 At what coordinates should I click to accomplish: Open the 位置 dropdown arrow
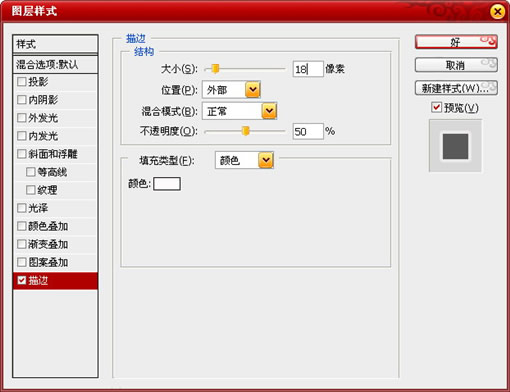253,90
